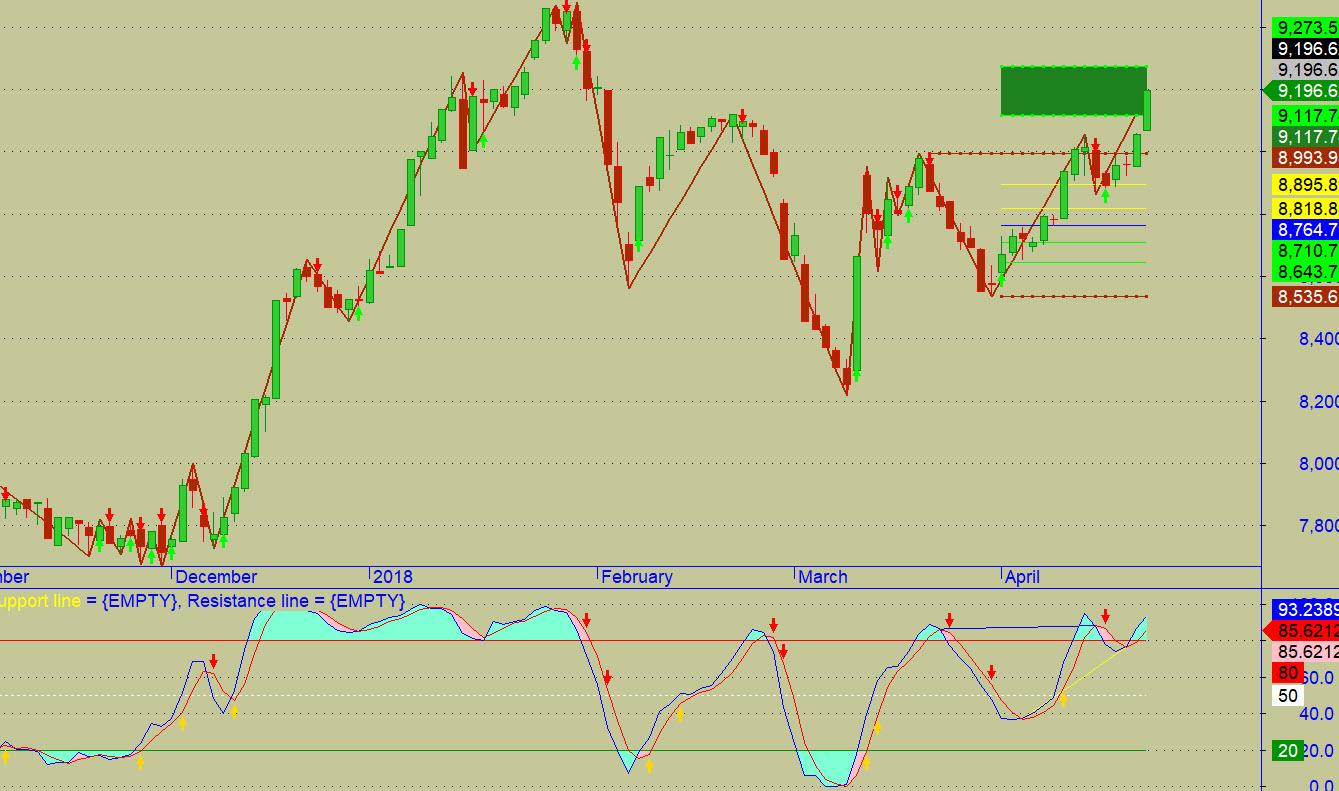Click the pink 85.6212 indicator value label

point(1305,652)
